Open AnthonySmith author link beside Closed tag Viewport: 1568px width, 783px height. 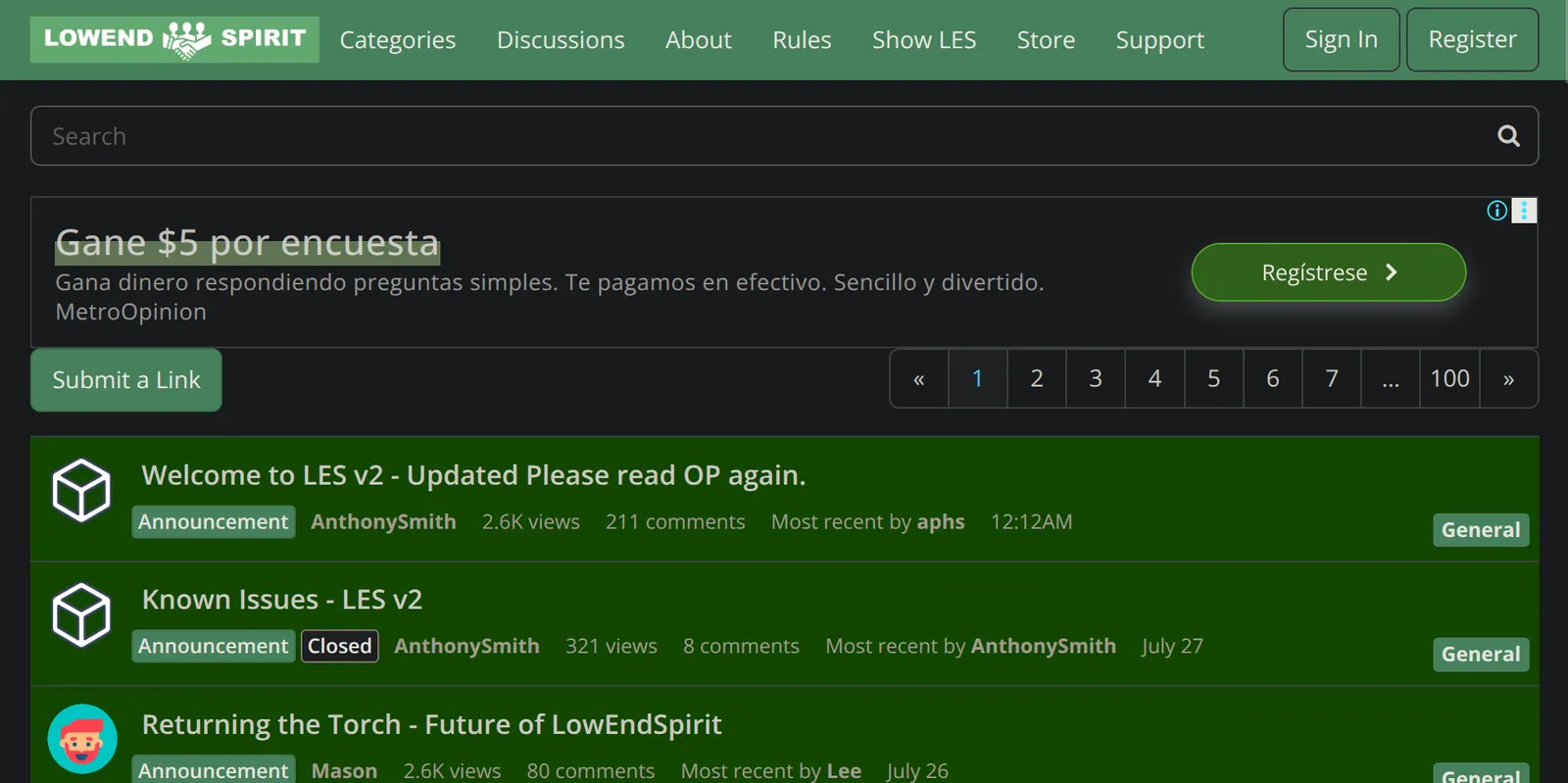coord(467,647)
